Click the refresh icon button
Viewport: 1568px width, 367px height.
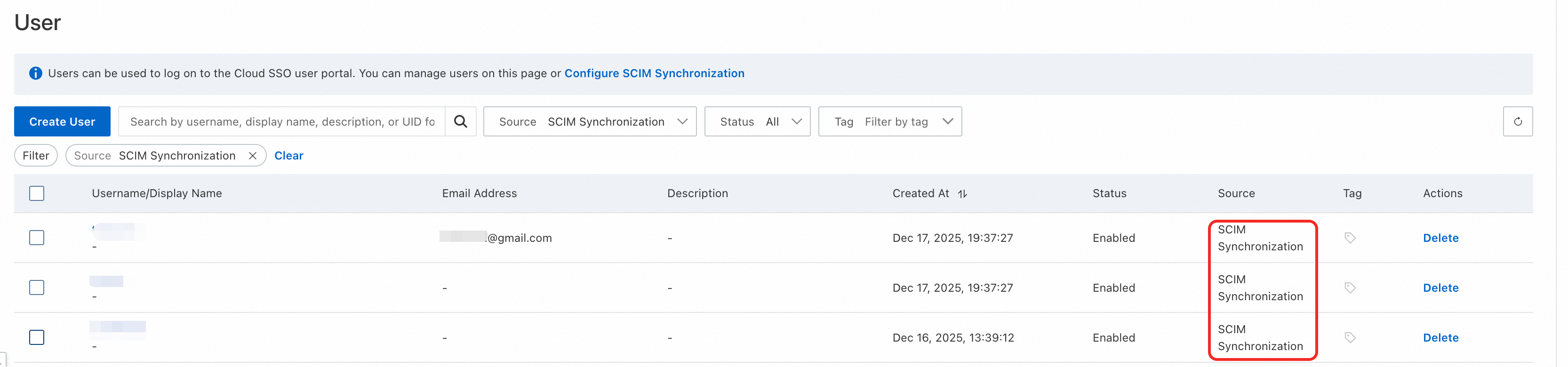[1517, 122]
